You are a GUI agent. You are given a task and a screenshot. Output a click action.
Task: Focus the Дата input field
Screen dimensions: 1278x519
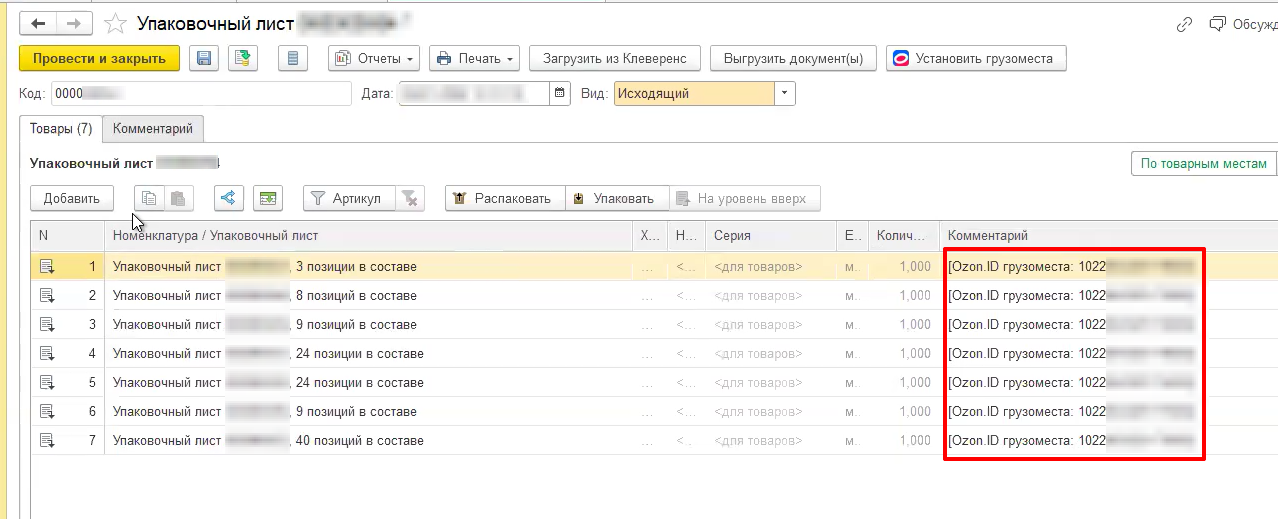pos(474,94)
